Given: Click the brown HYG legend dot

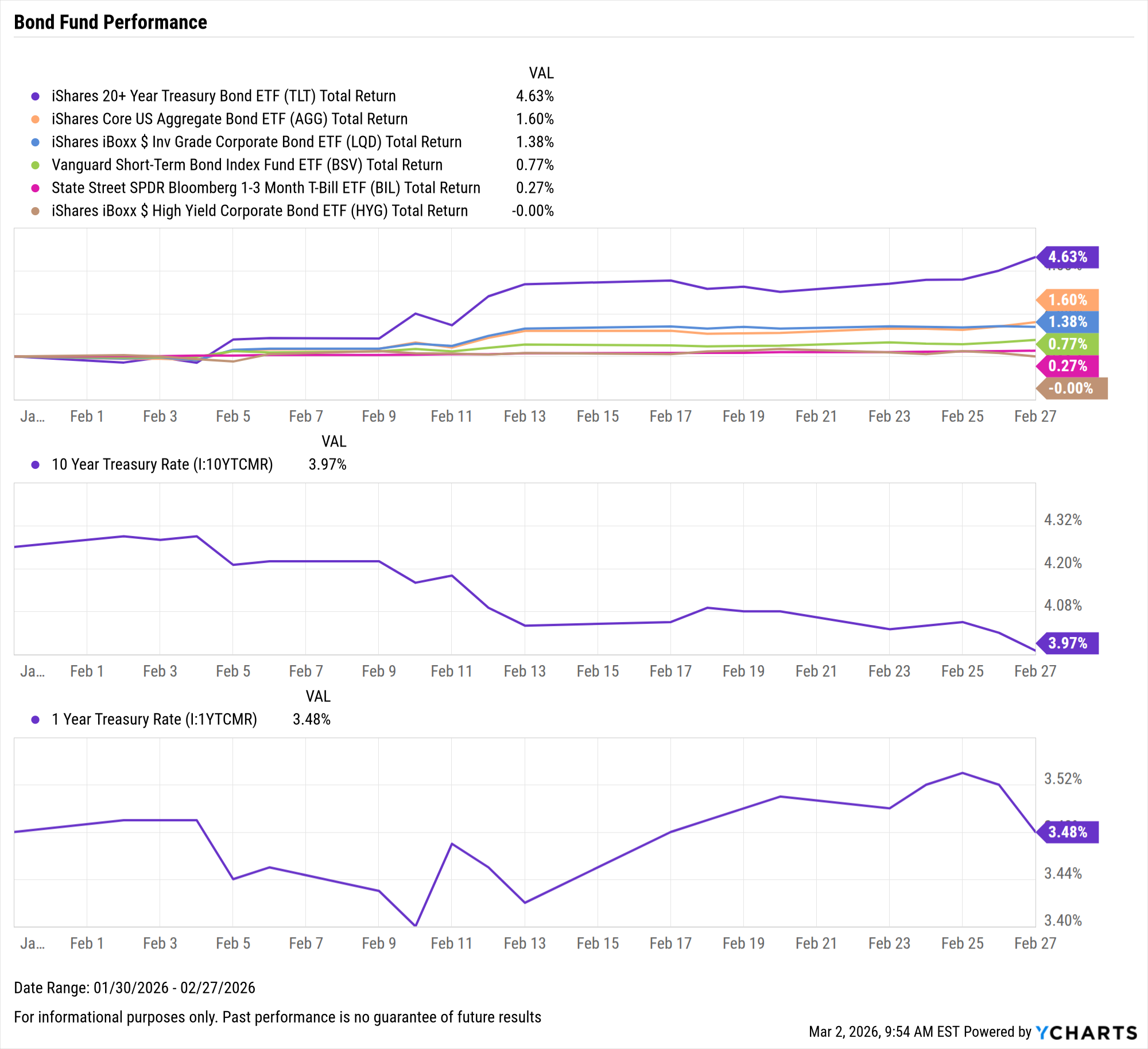Looking at the screenshot, I should tap(36, 211).
